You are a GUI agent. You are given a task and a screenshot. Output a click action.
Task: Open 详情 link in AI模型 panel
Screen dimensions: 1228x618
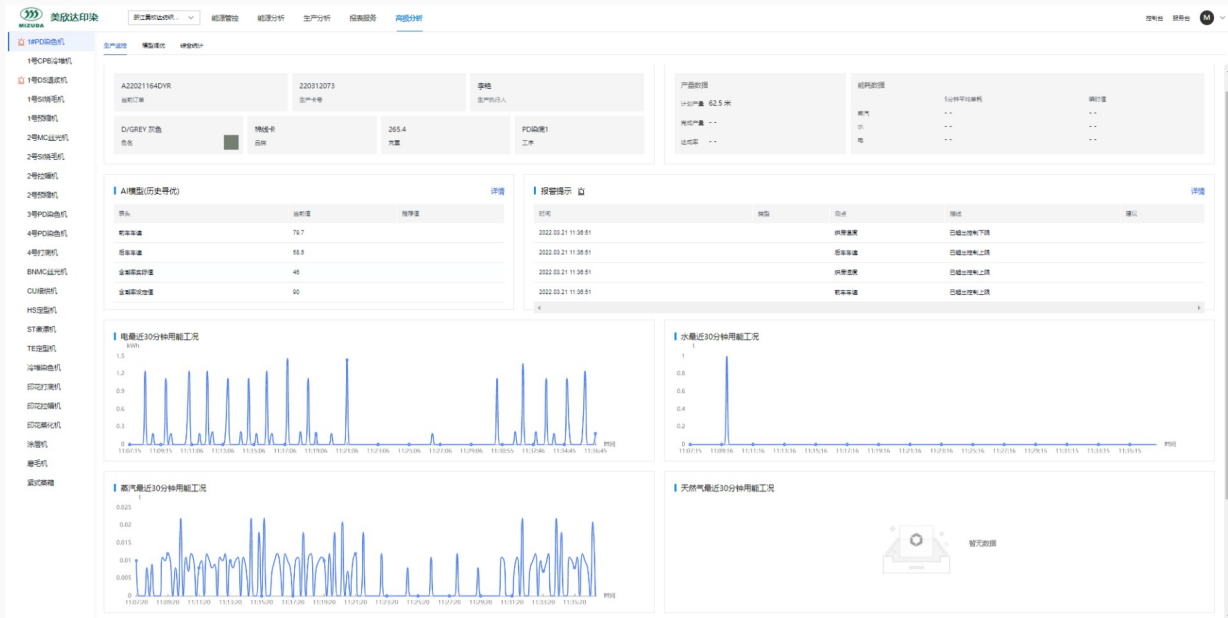pos(497,191)
